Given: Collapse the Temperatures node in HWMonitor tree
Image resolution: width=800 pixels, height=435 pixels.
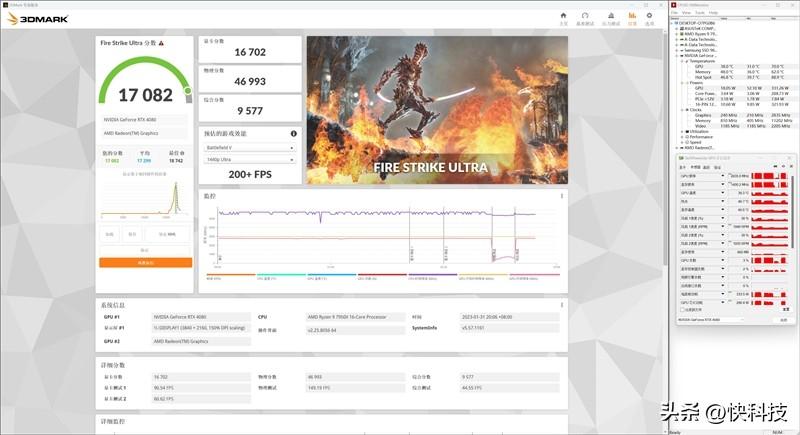Looking at the screenshot, I should (683, 61).
